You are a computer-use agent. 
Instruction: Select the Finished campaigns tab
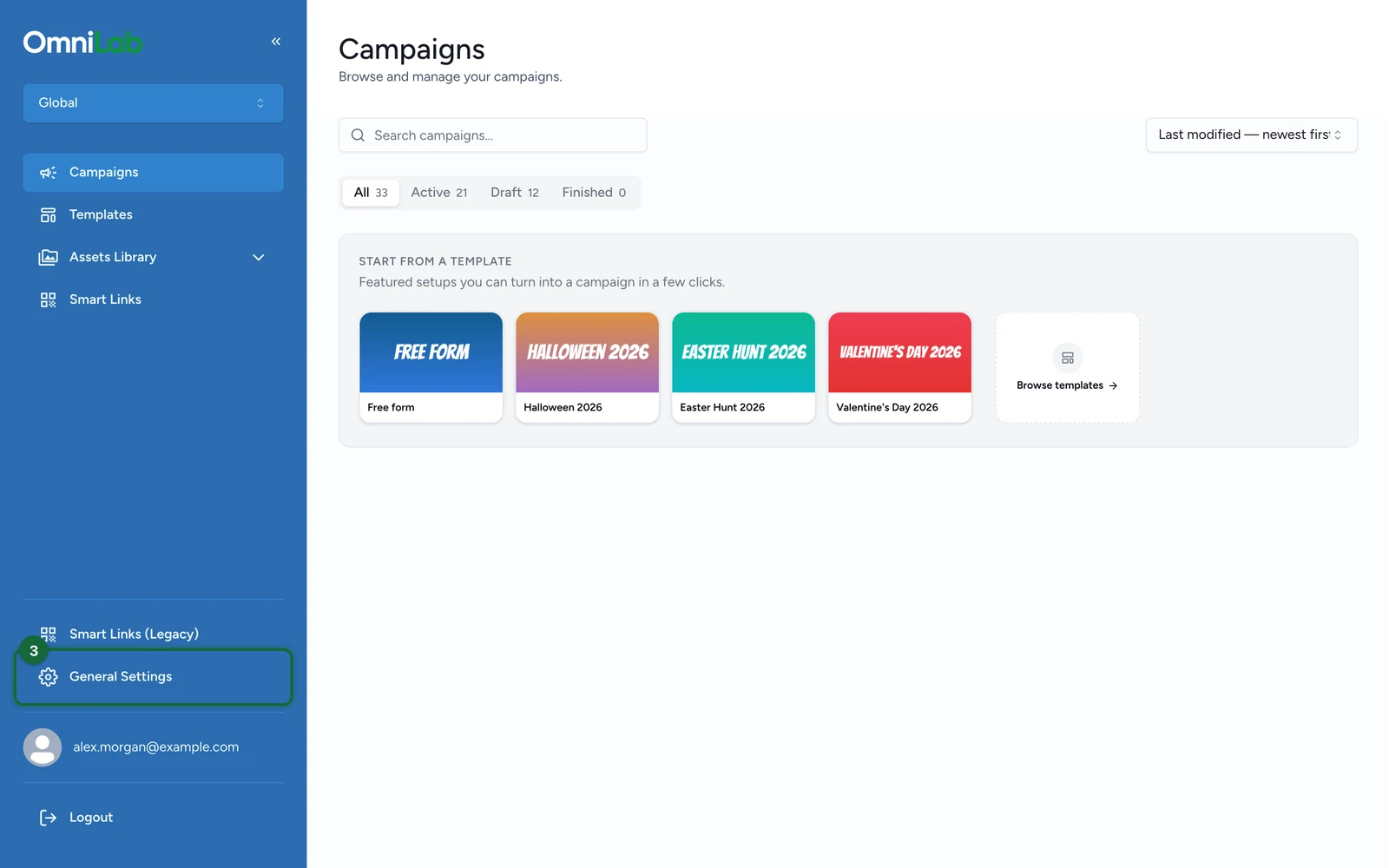[x=594, y=193]
